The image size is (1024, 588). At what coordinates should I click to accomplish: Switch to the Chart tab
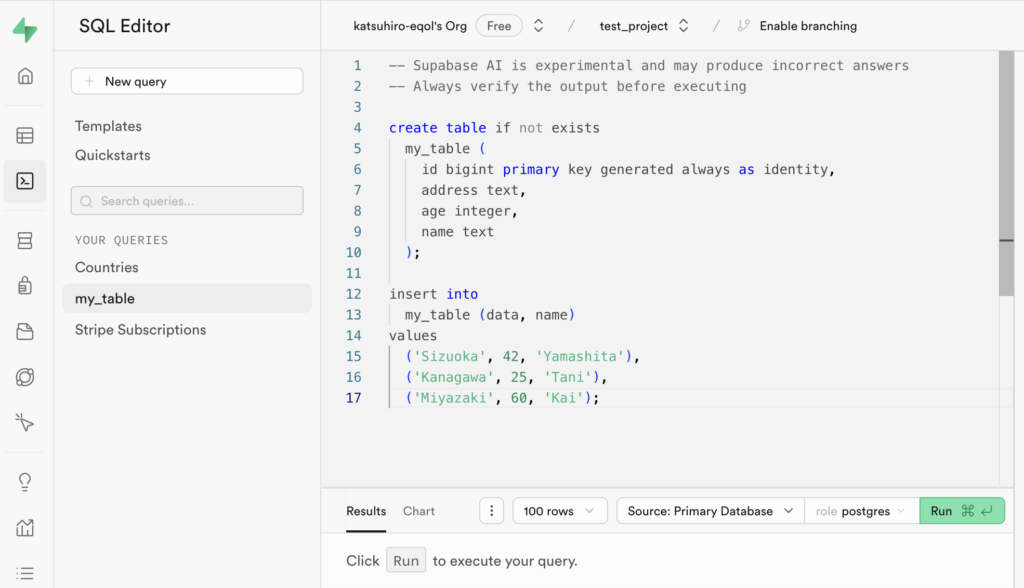click(419, 511)
